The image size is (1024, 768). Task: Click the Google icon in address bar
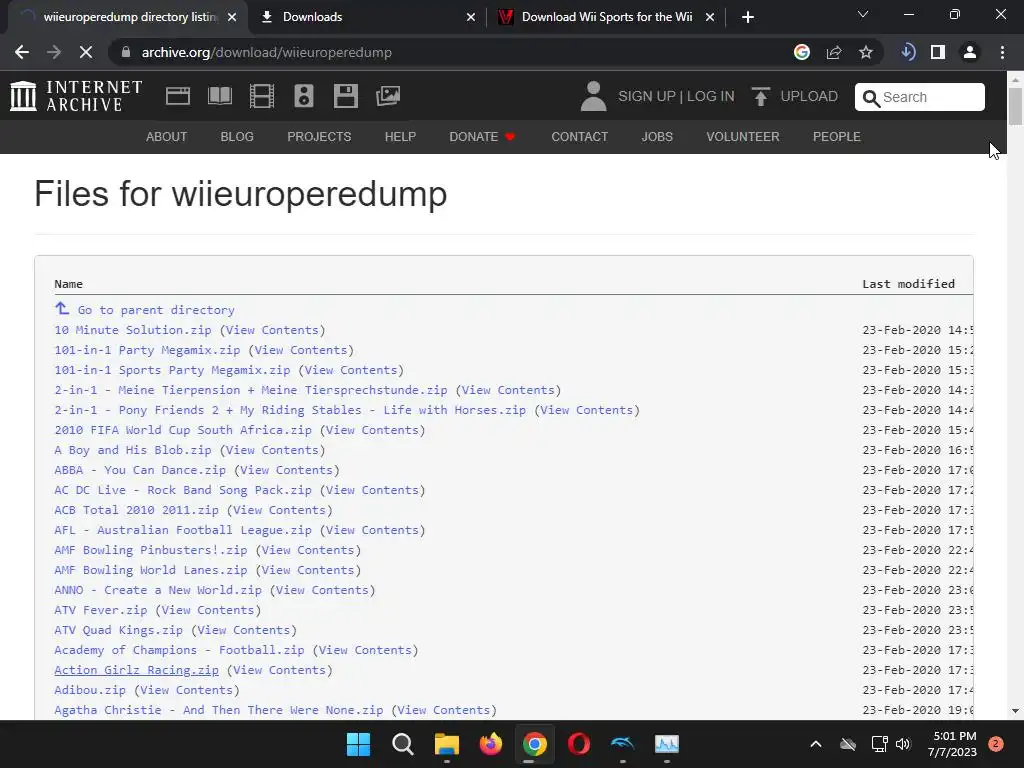click(802, 52)
